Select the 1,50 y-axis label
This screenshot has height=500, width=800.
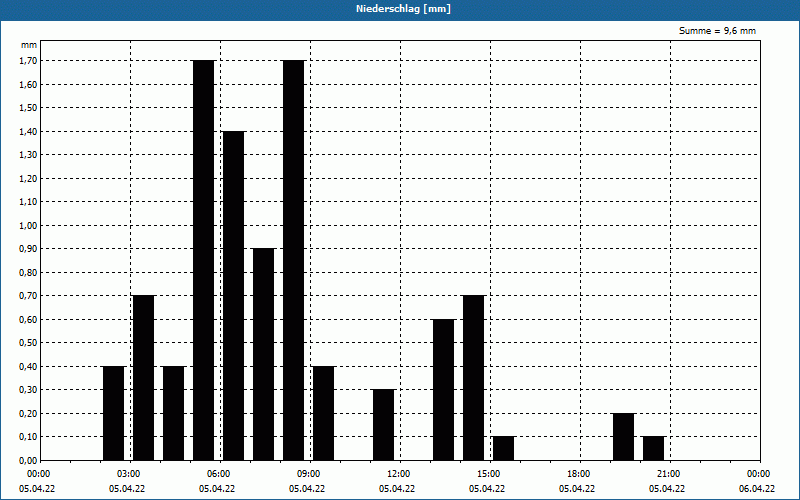tap(28, 108)
